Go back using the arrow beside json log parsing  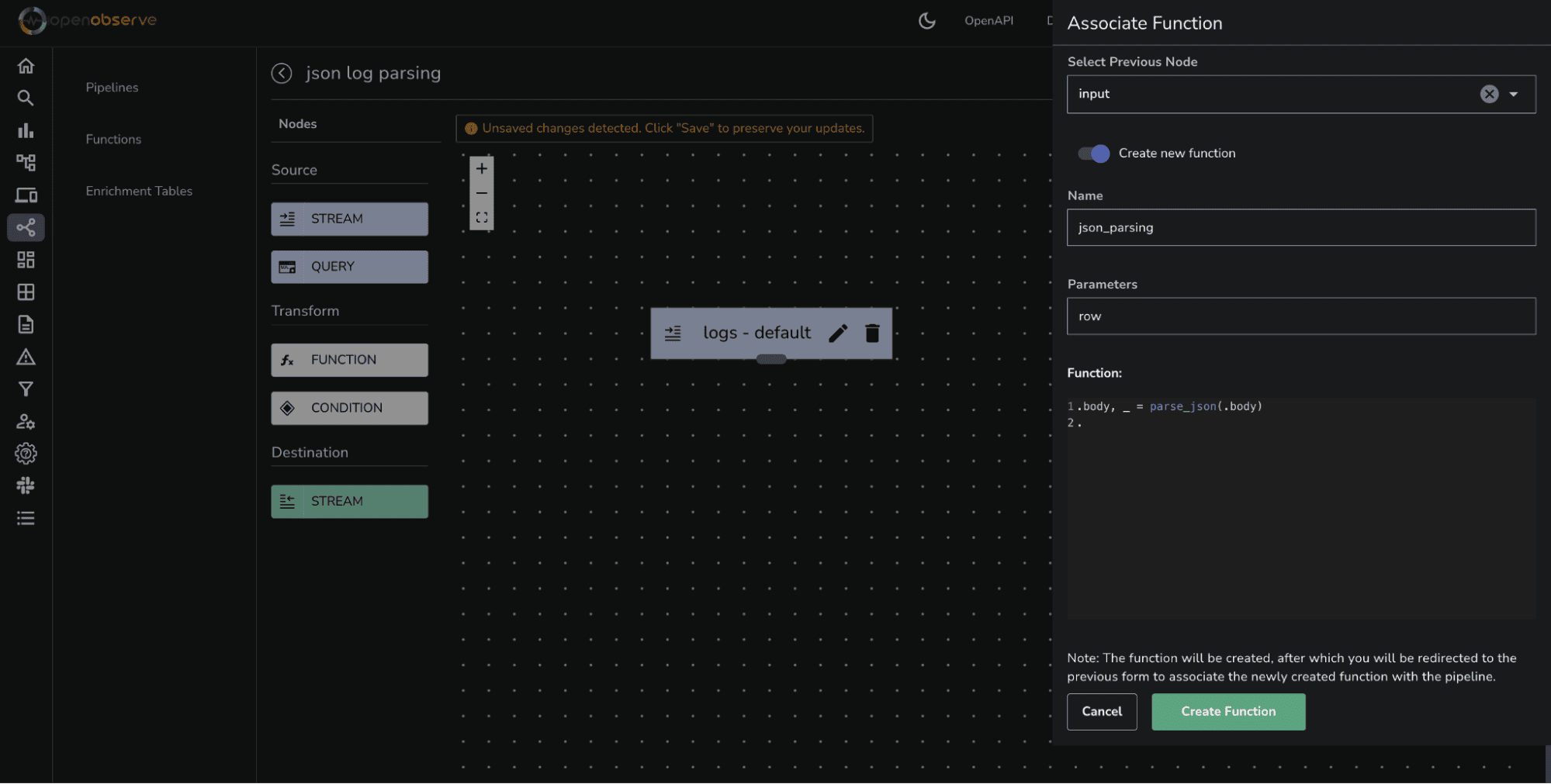(282, 73)
